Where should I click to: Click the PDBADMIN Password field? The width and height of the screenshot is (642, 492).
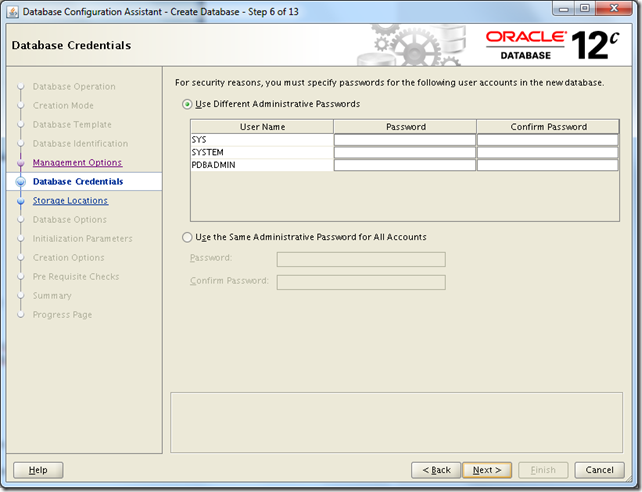(x=405, y=165)
